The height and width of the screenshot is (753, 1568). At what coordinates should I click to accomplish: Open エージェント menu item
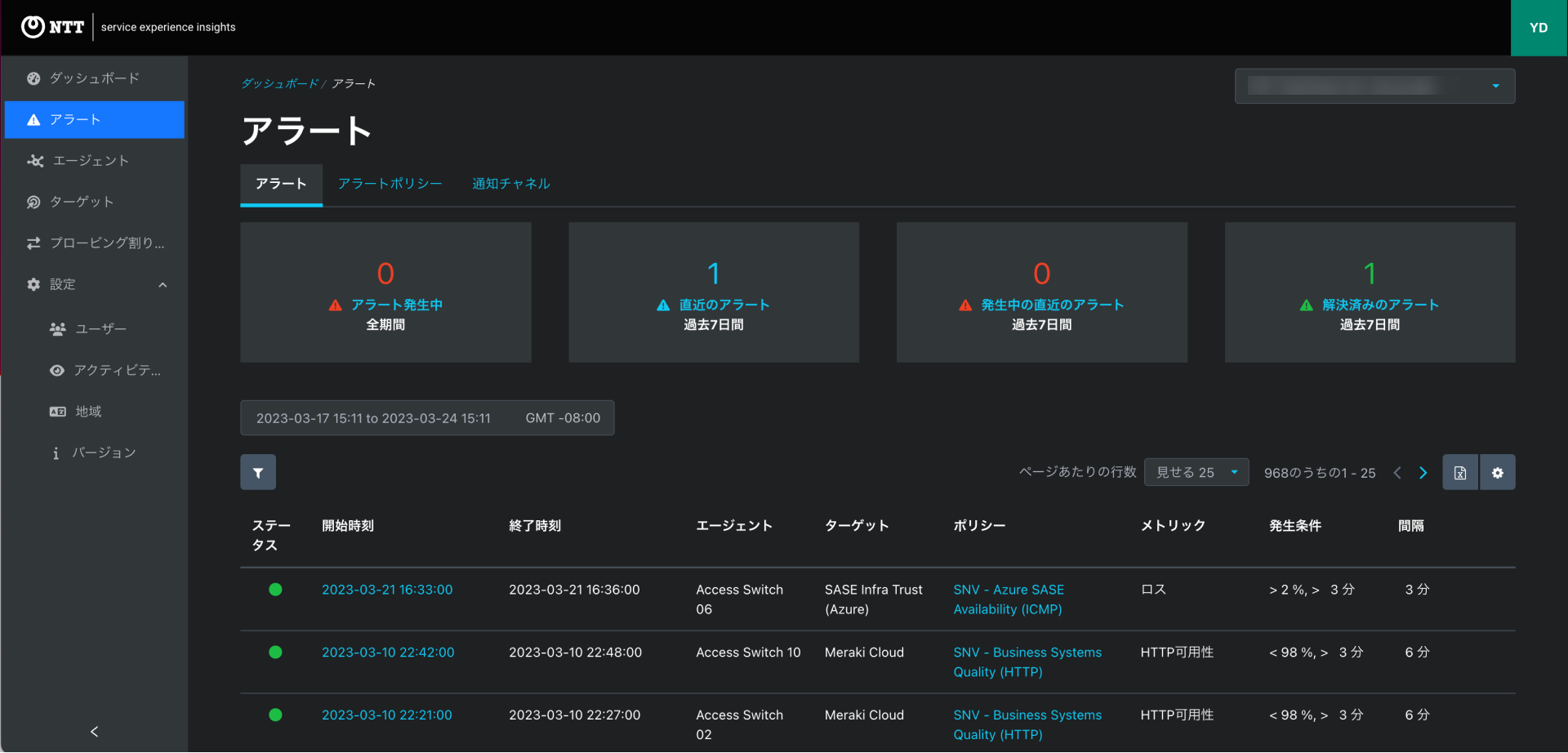click(x=95, y=161)
